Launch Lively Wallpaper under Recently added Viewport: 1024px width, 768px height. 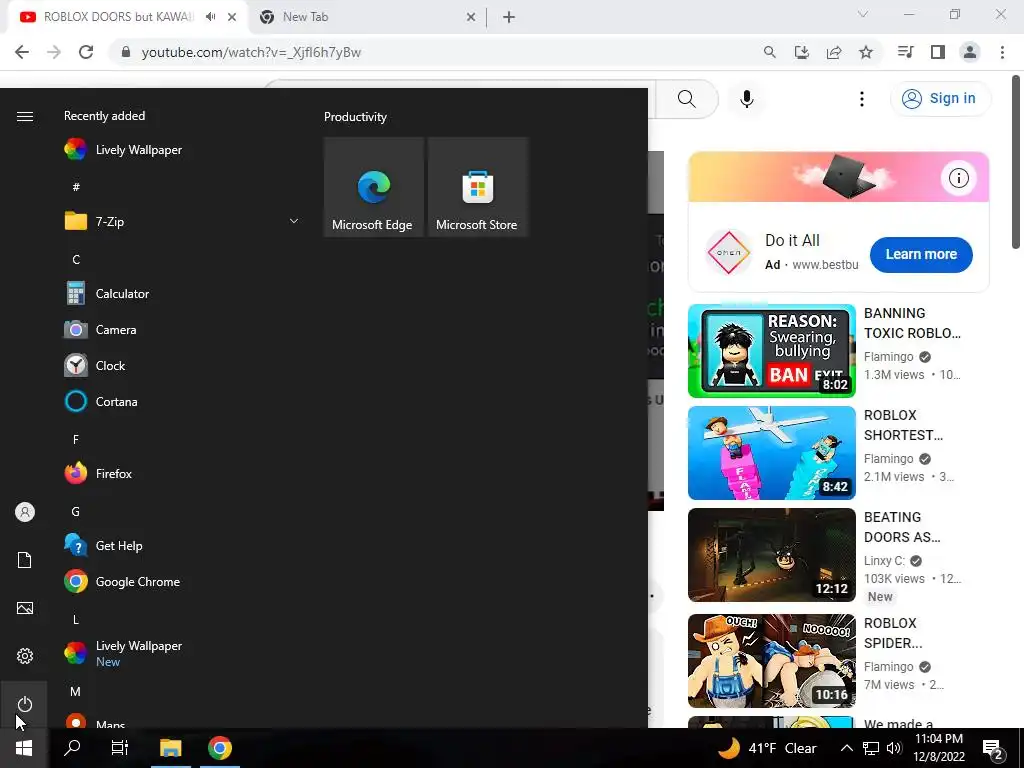[x=183, y=150]
